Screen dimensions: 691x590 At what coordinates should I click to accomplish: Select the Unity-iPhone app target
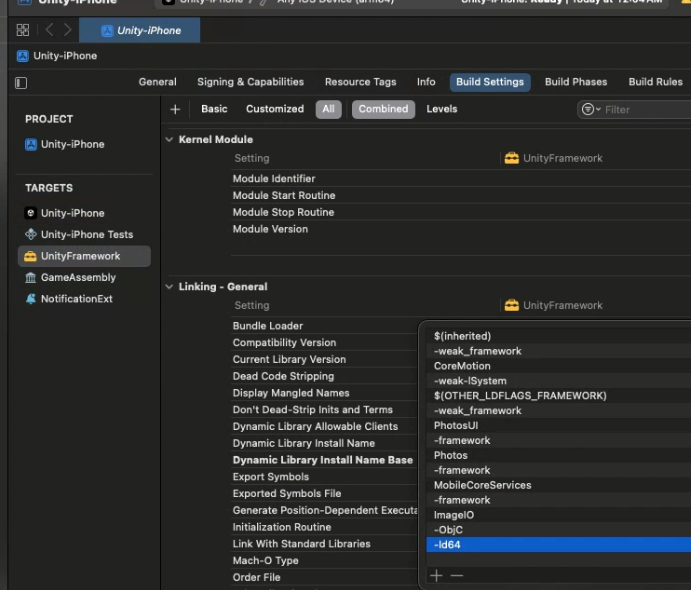coord(65,213)
